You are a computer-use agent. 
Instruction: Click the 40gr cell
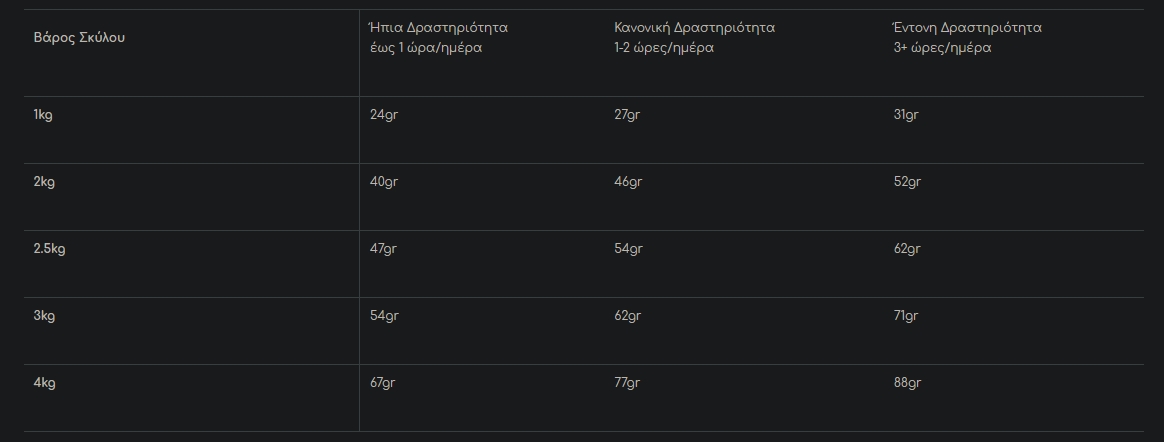point(384,182)
